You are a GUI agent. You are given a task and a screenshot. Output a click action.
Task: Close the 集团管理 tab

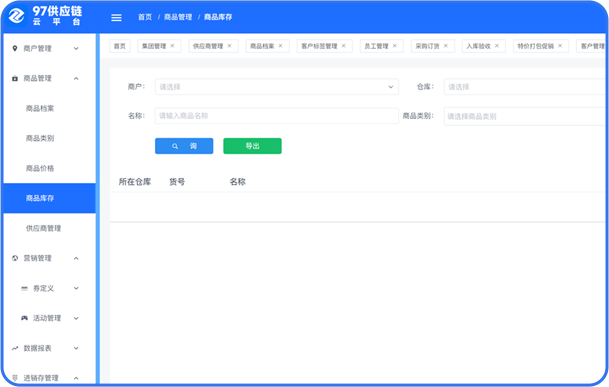[x=172, y=46]
